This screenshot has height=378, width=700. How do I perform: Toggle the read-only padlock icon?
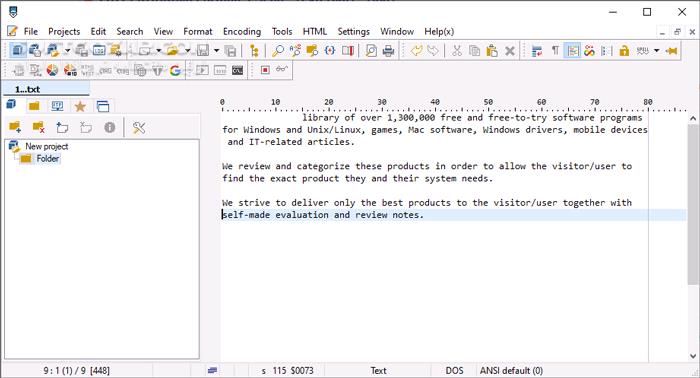tap(624, 50)
